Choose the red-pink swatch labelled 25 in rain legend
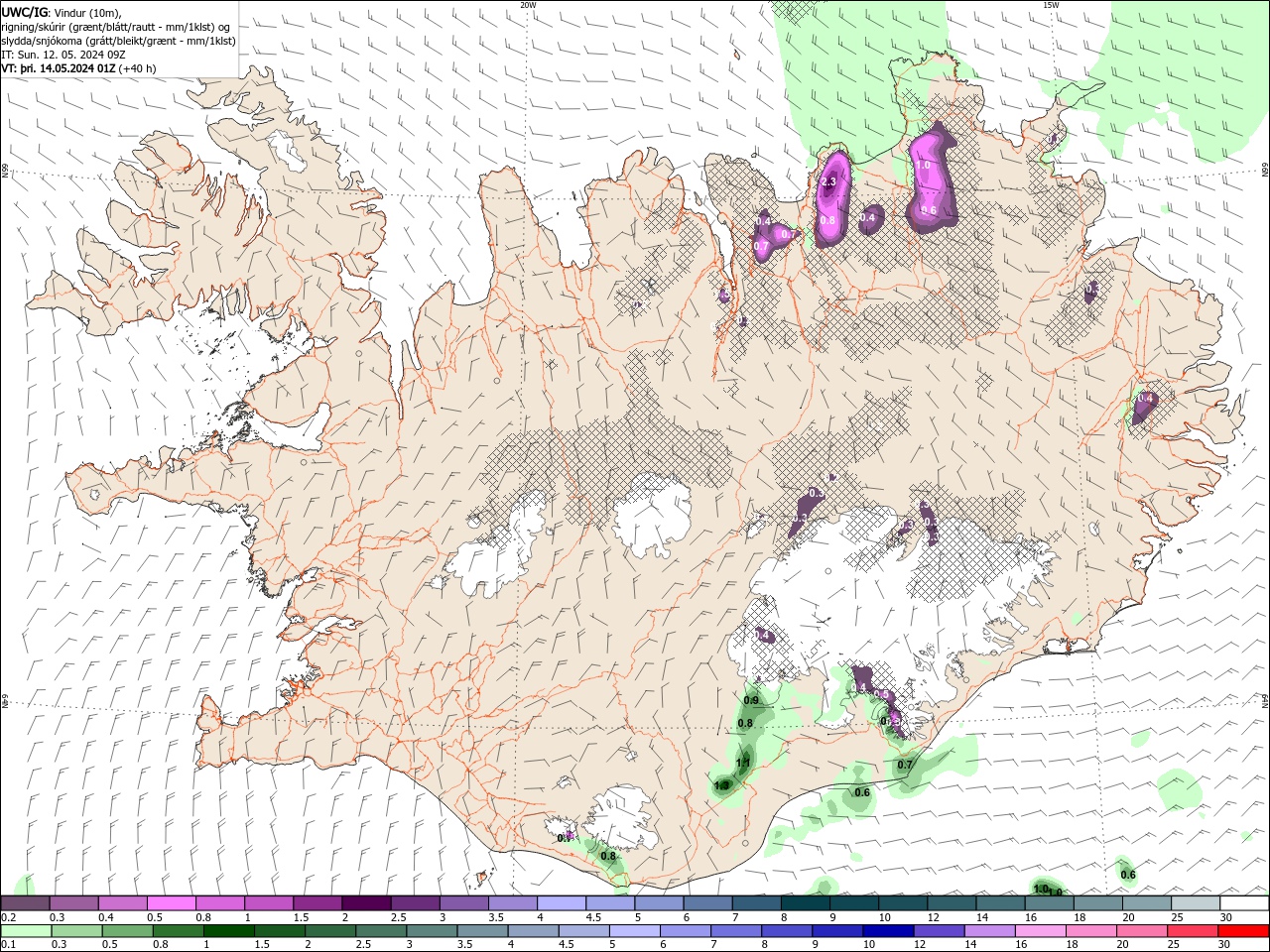 click(x=1192, y=931)
